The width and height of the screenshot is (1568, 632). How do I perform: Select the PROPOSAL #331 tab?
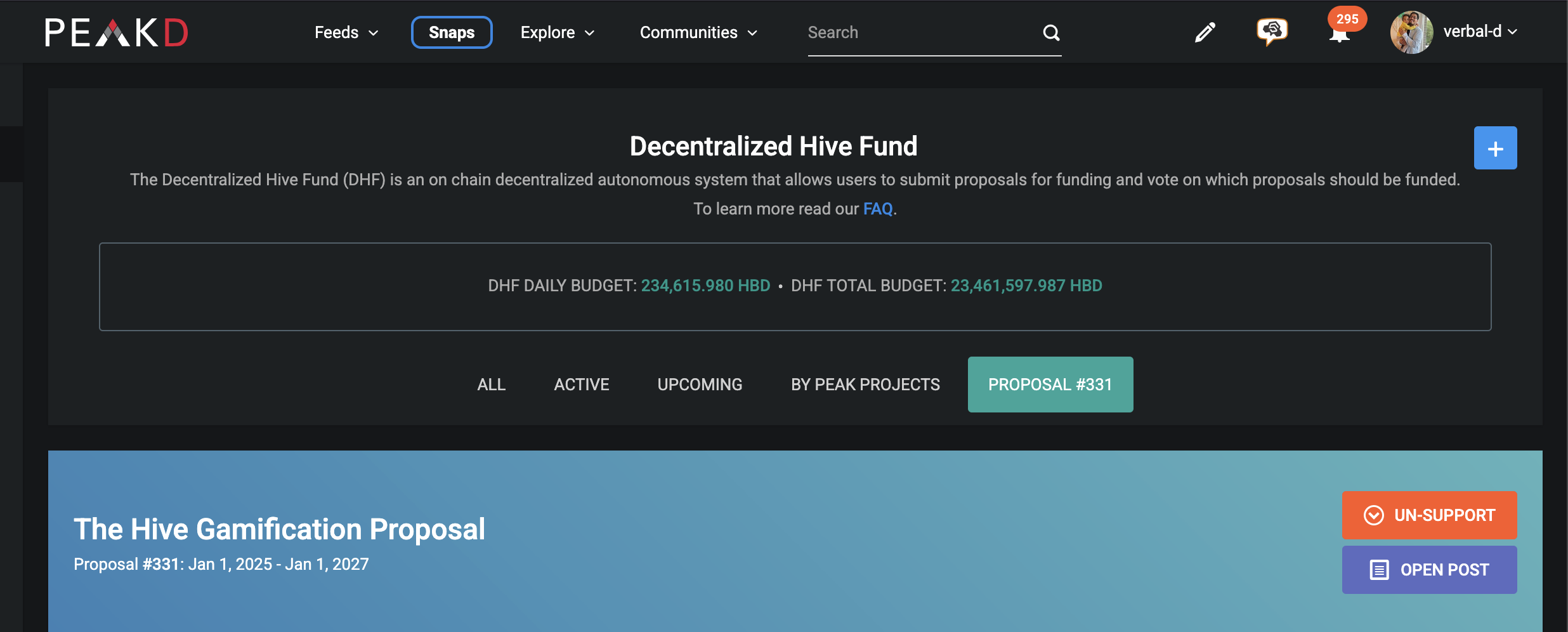1050,385
